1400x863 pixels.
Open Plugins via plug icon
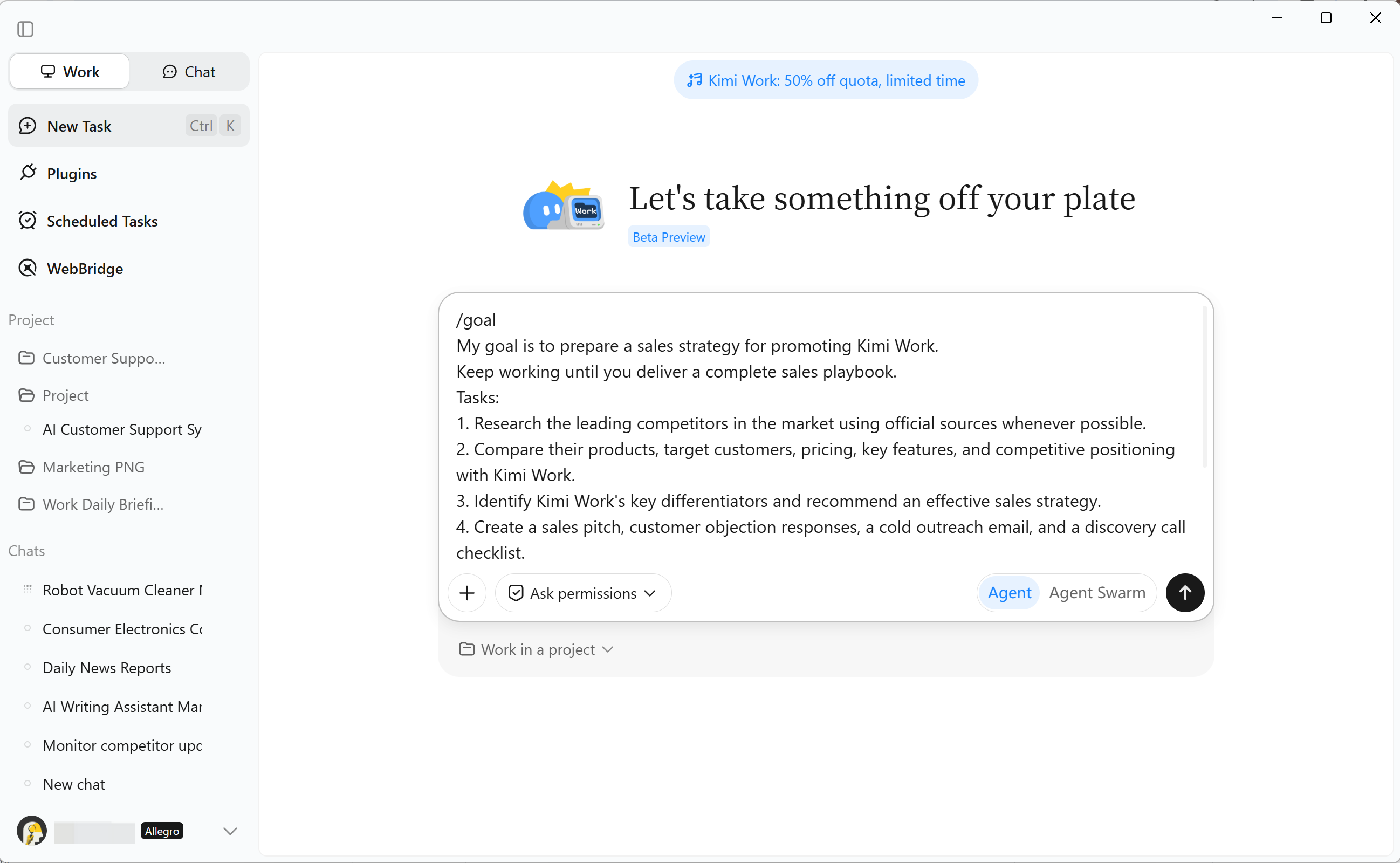[28, 173]
